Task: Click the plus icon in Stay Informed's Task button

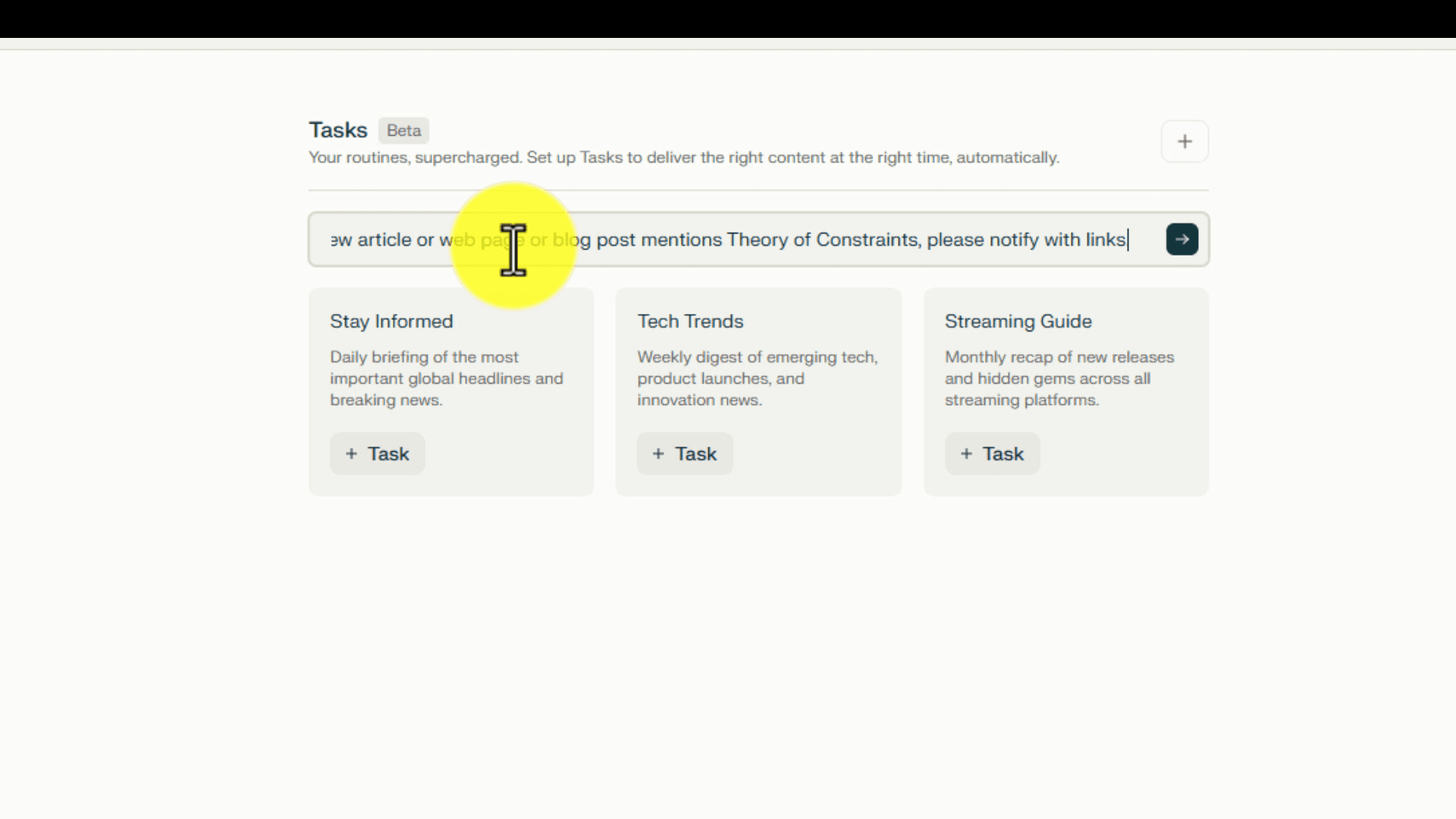Action: [351, 454]
